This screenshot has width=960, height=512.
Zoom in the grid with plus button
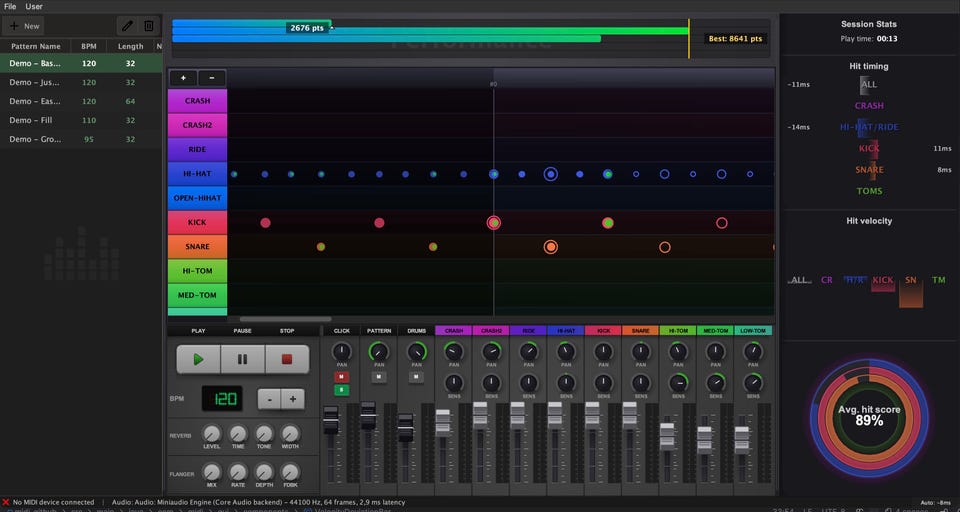click(x=183, y=78)
